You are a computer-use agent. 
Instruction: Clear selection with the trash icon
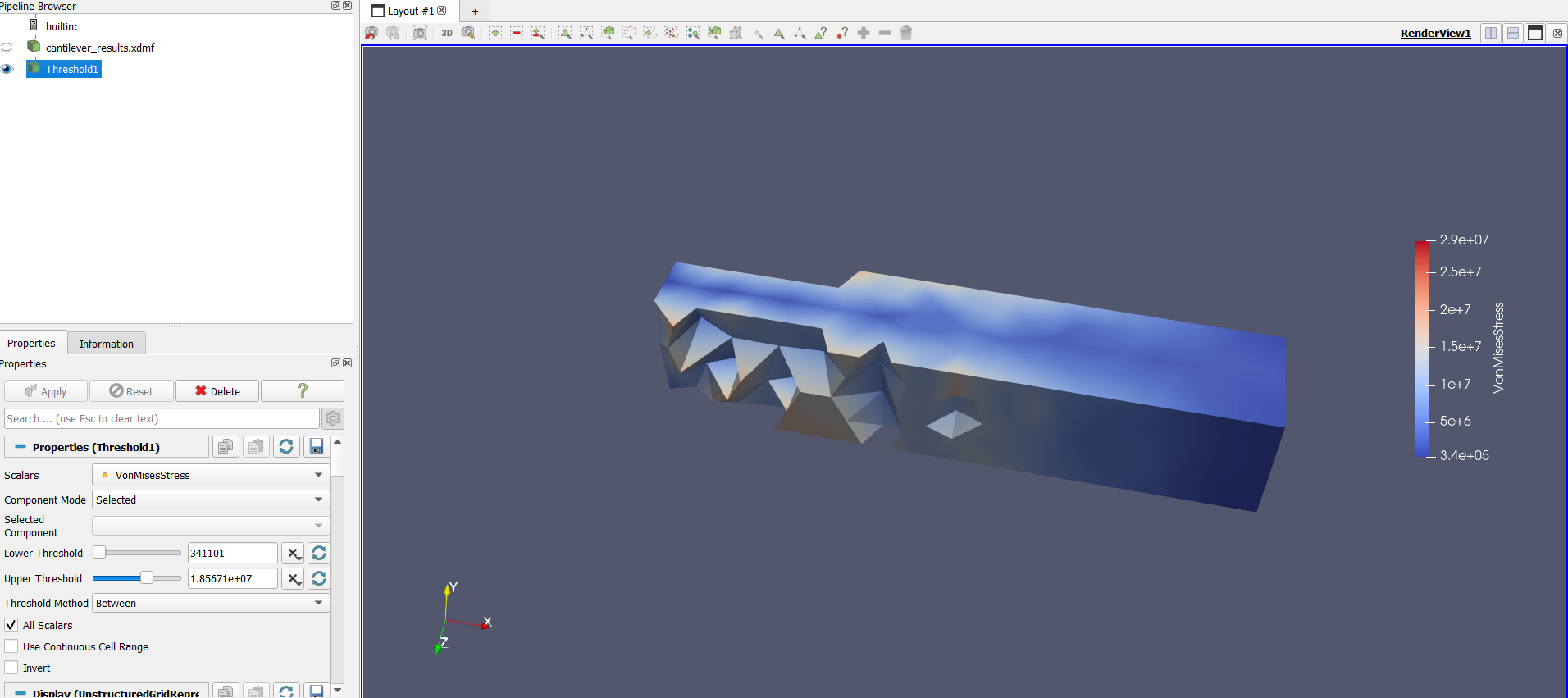coord(906,33)
